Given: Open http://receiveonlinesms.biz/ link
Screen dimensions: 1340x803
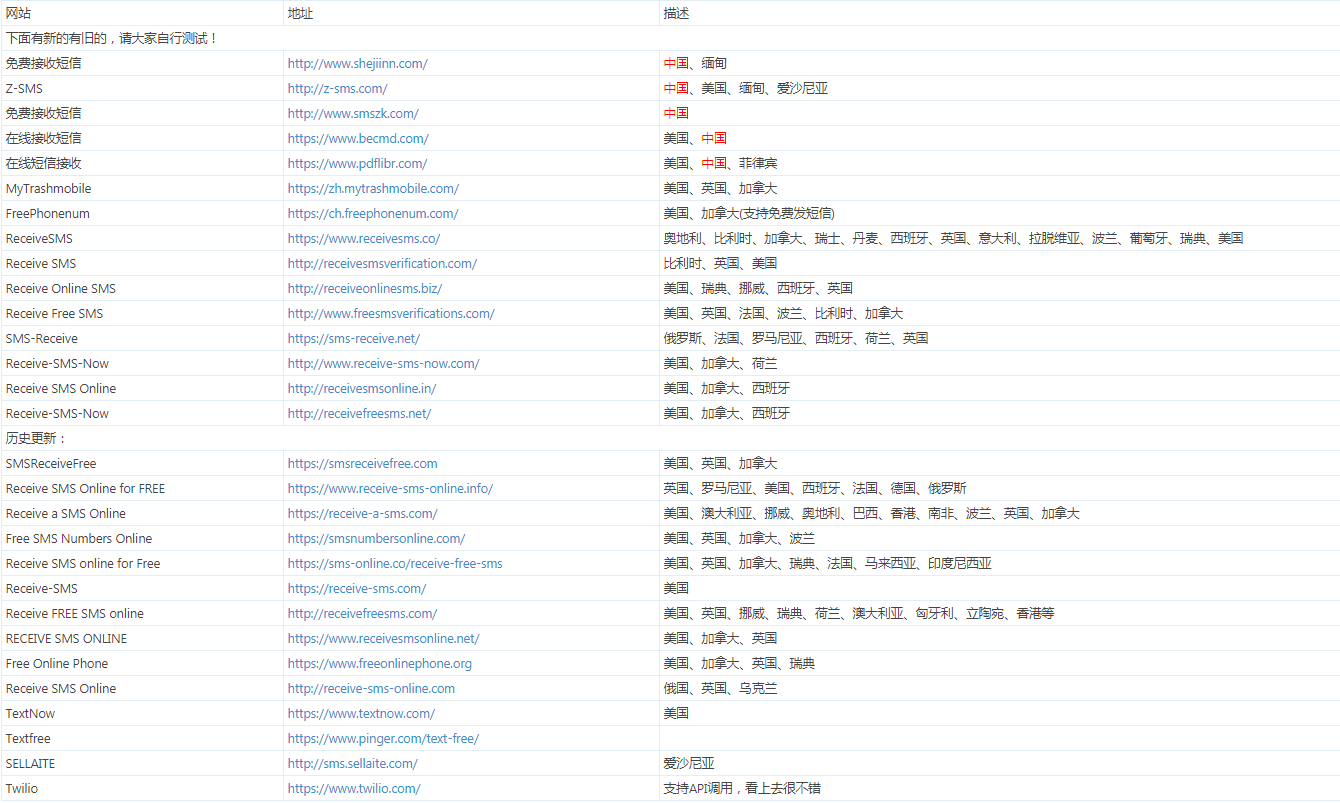Looking at the screenshot, I should click(365, 288).
